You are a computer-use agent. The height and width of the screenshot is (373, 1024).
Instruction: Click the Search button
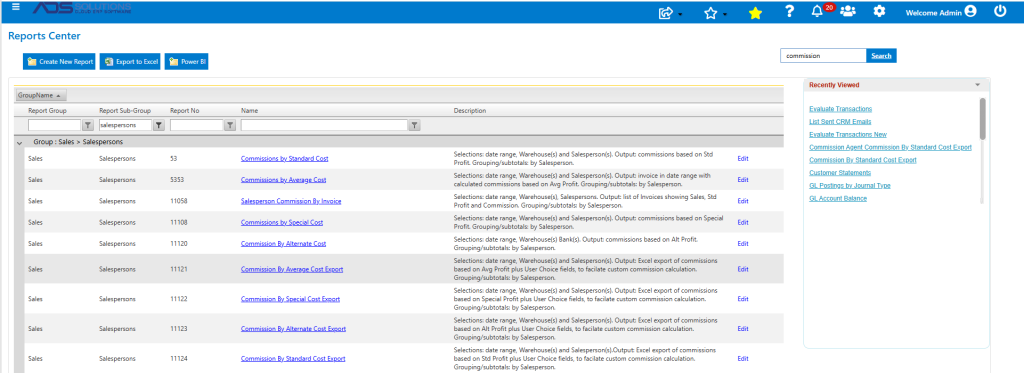coord(881,56)
